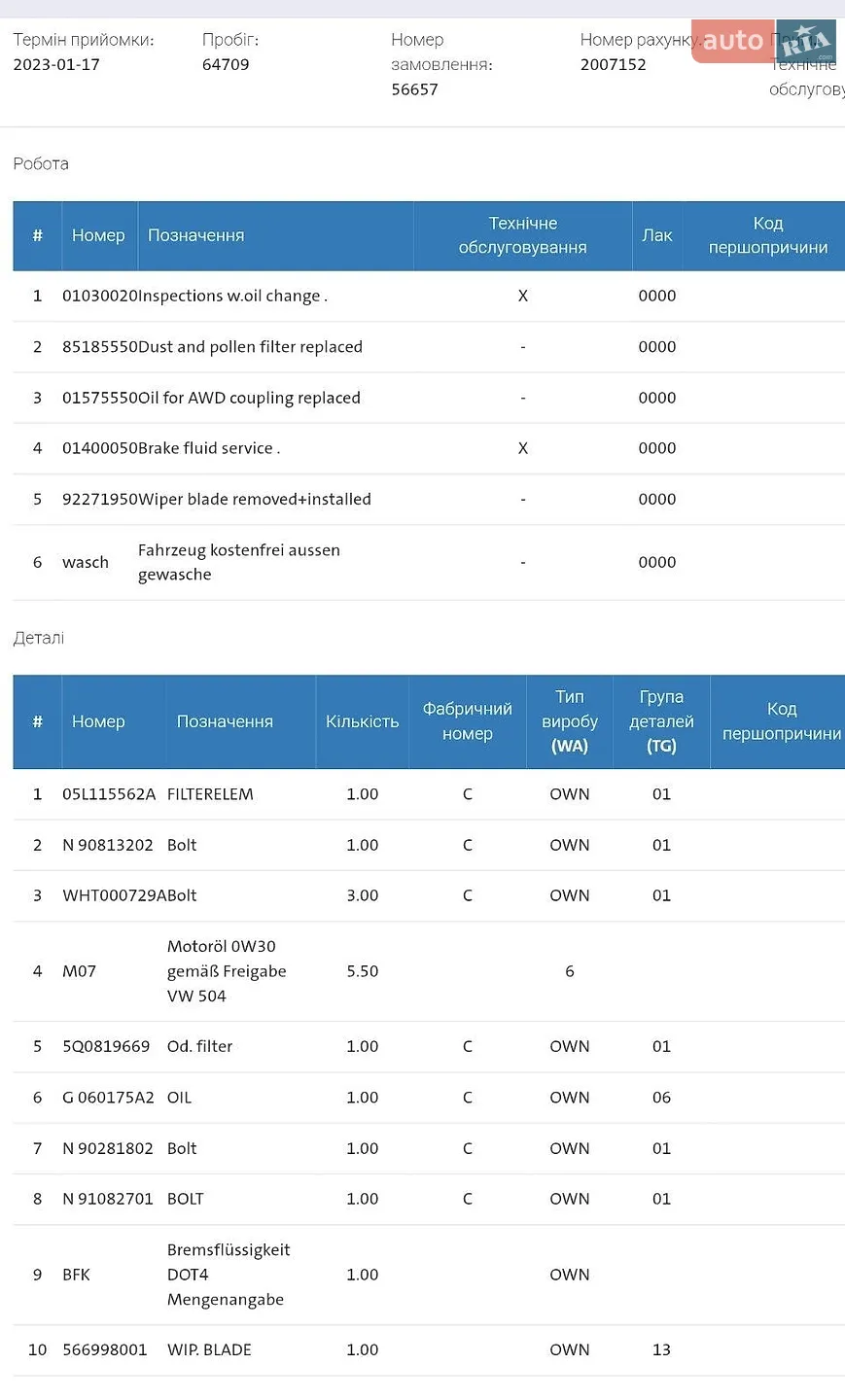
Task: Click the 'Oil for AWD coupling replaced' row
Action: coord(429,398)
